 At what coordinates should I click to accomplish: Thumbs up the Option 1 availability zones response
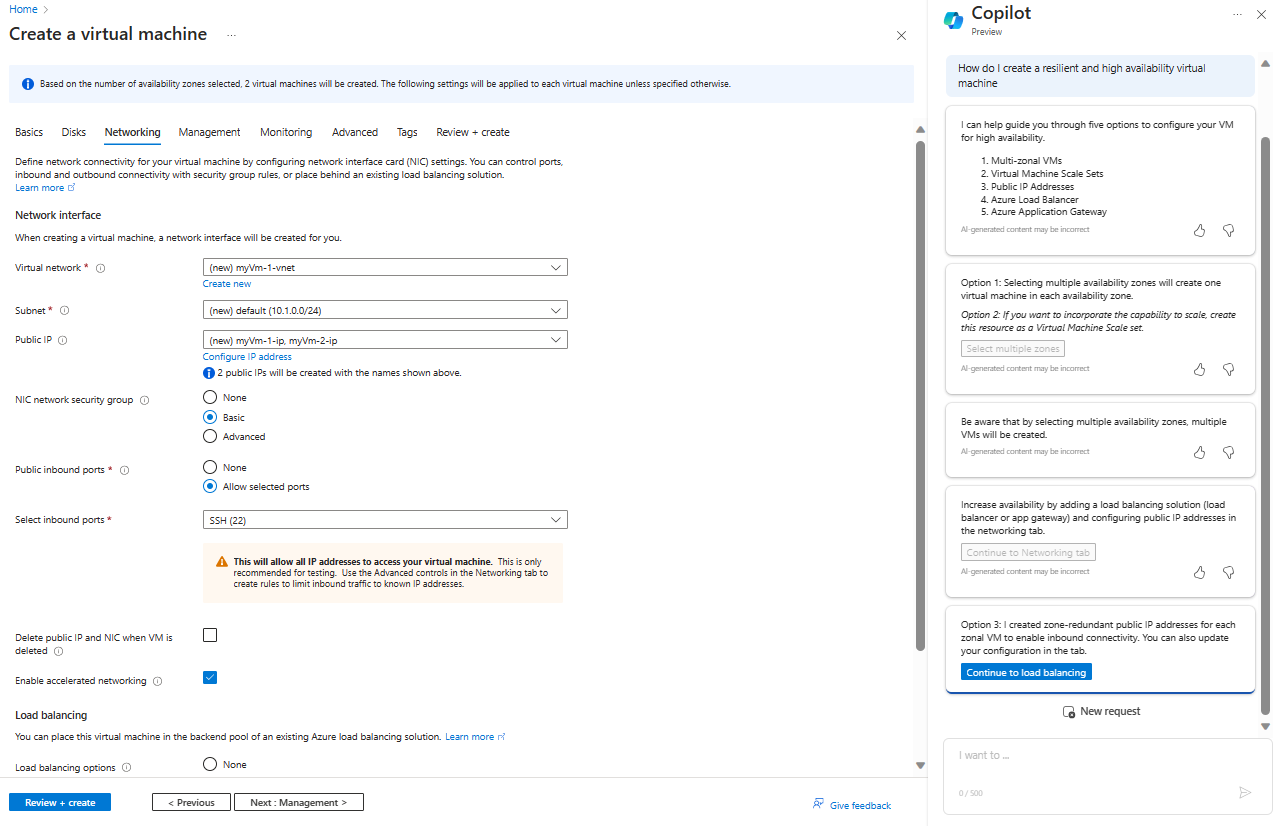(1200, 369)
